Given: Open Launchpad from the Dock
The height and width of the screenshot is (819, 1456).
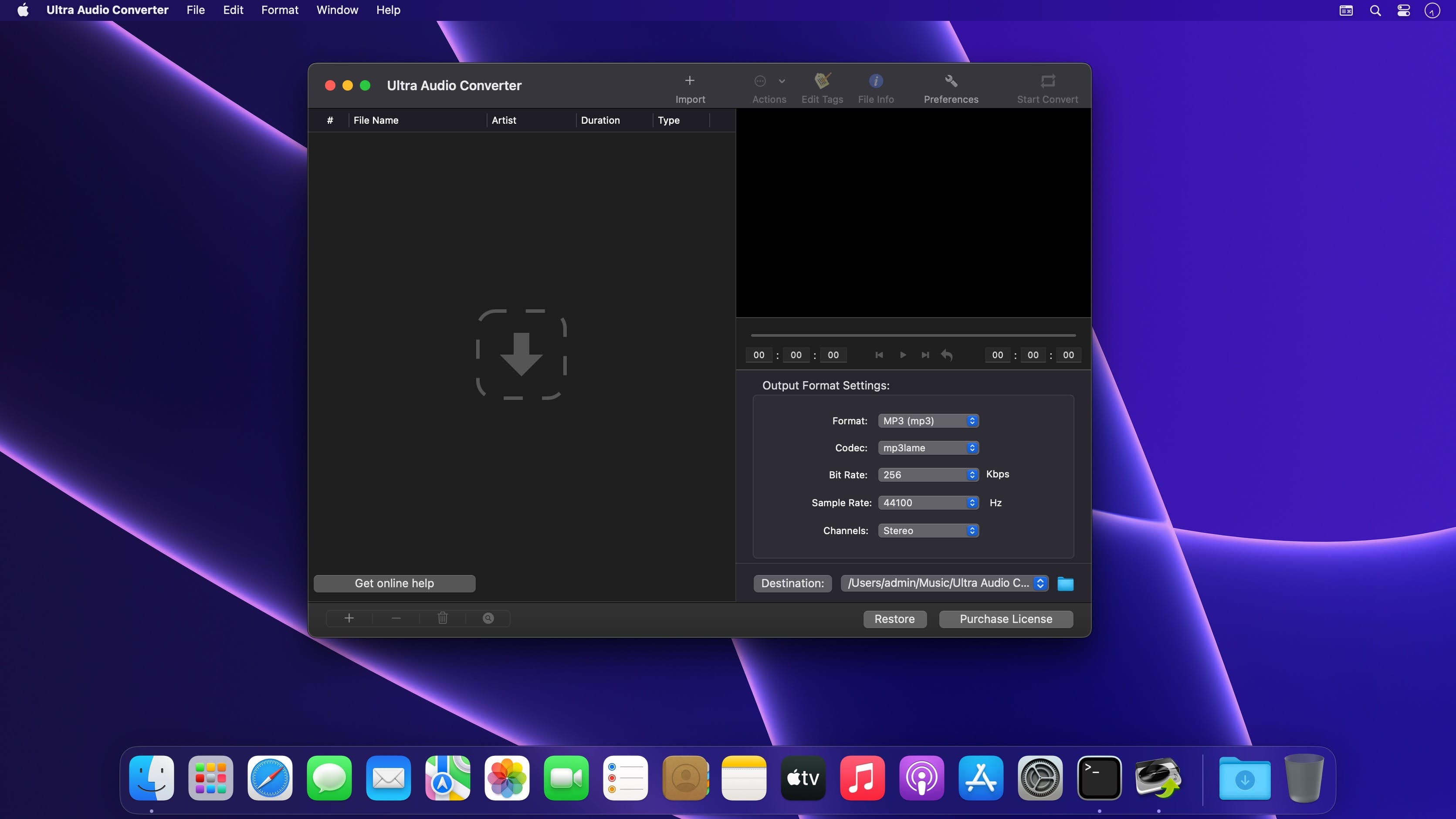Looking at the screenshot, I should (x=211, y=778).
